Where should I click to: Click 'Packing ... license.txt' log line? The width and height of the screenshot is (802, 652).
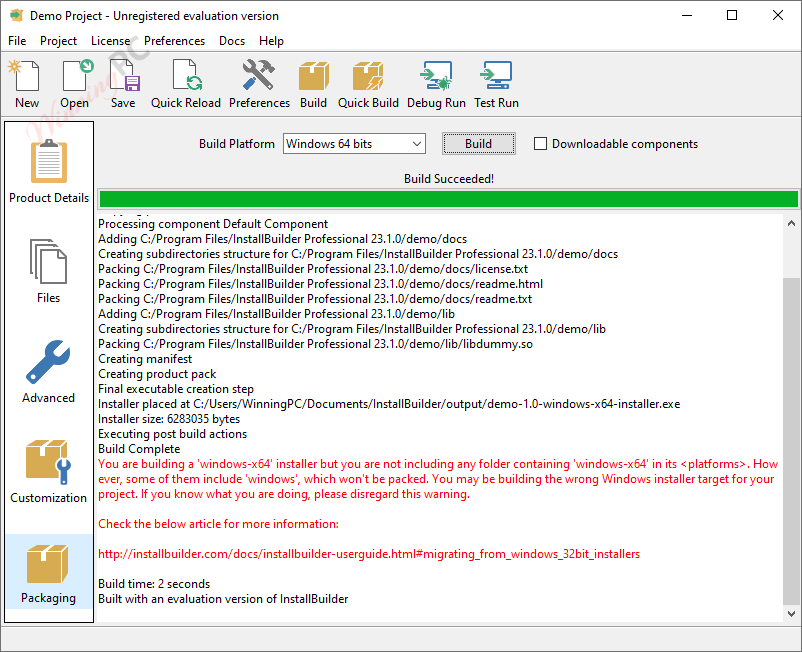point(313,269)
